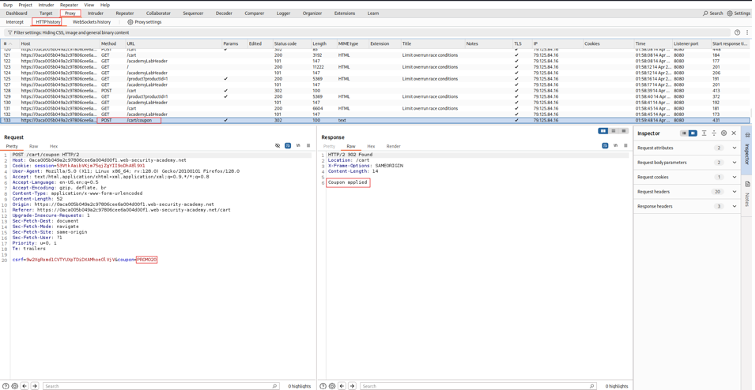Select history row 131 GET /cart
The image size is (755, 390).
pos(375,108)
